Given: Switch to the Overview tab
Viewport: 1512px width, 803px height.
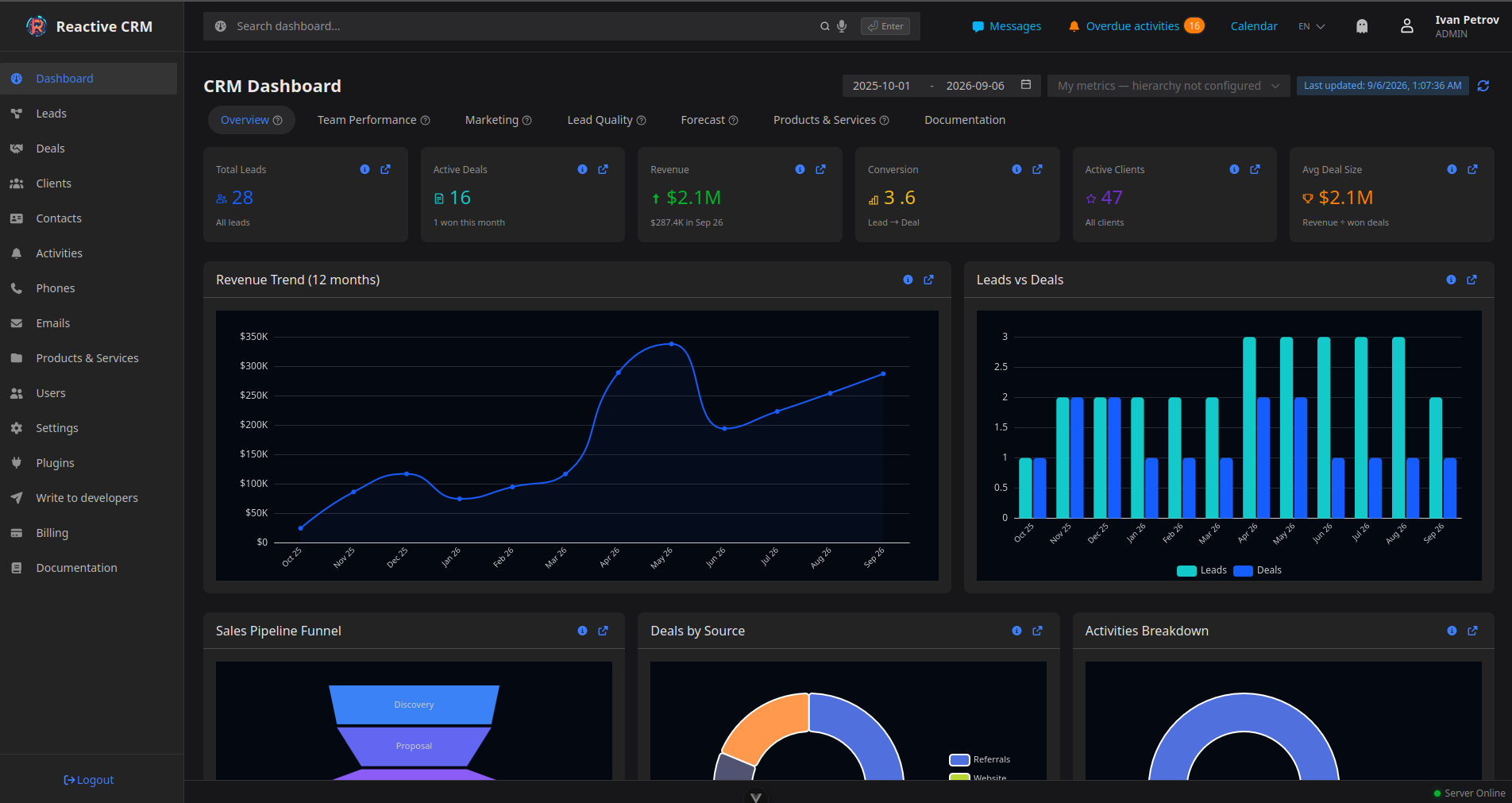Looking at the screenshot, I should [x=251, y=120].
